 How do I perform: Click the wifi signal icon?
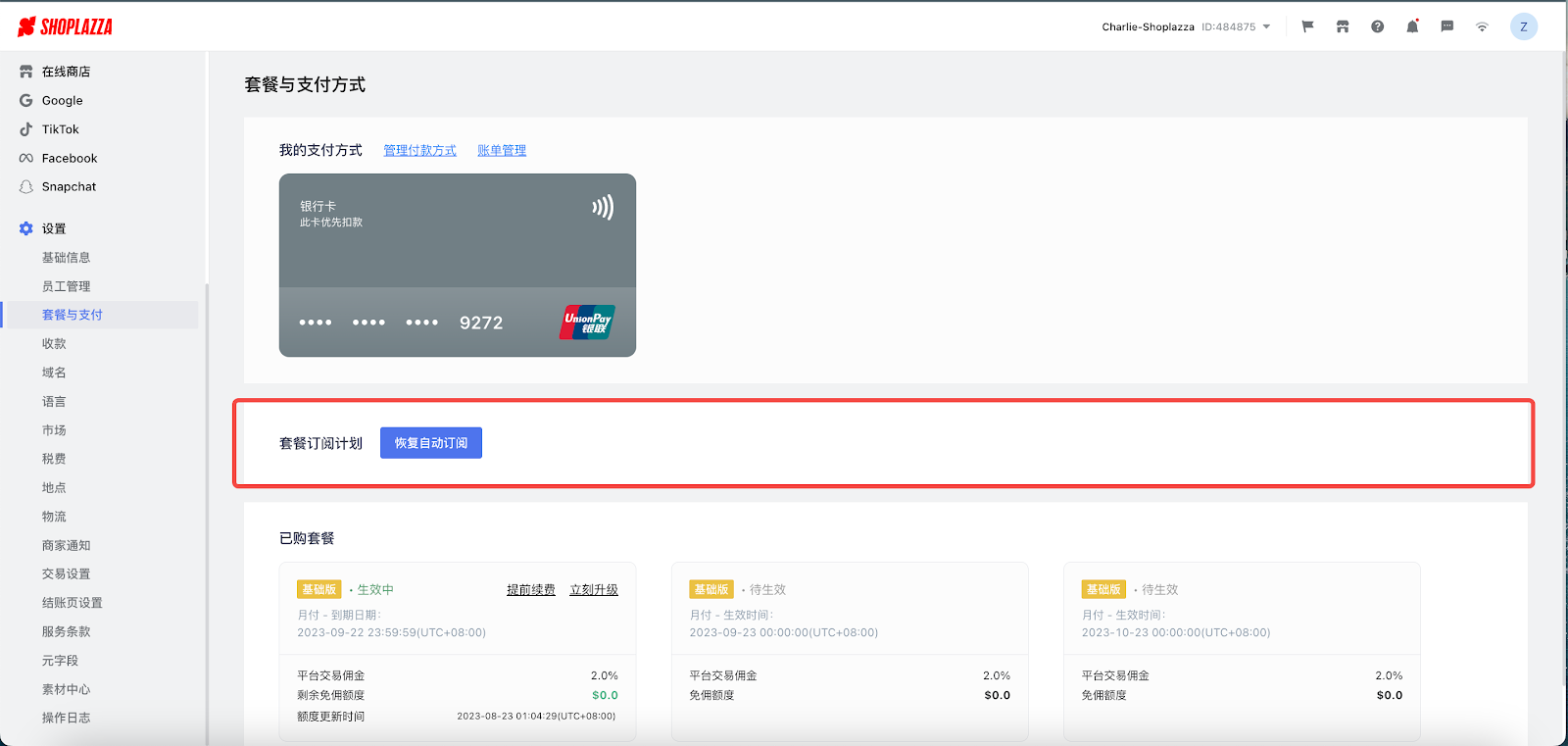coord(1482,26)
